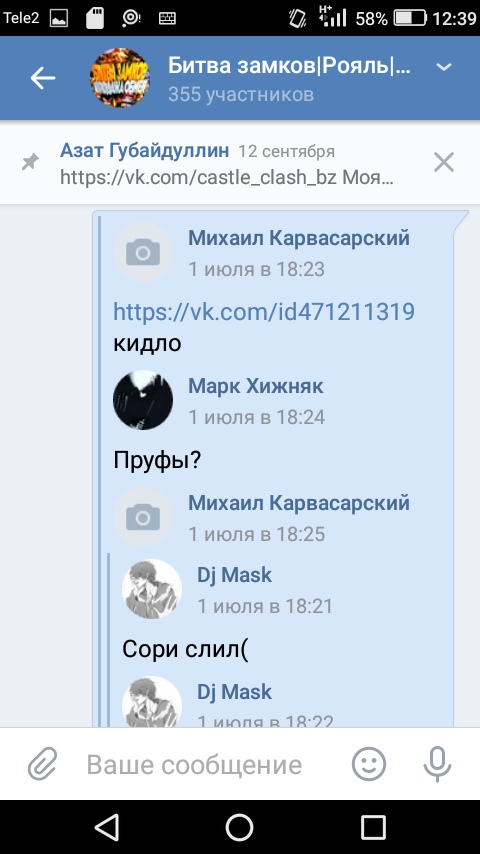Image resolution: width=480 pixels, height=854 pixels.
Task: Tap the Михаил Карвасарский avatar at 18:25
Action: pos(143,517)
